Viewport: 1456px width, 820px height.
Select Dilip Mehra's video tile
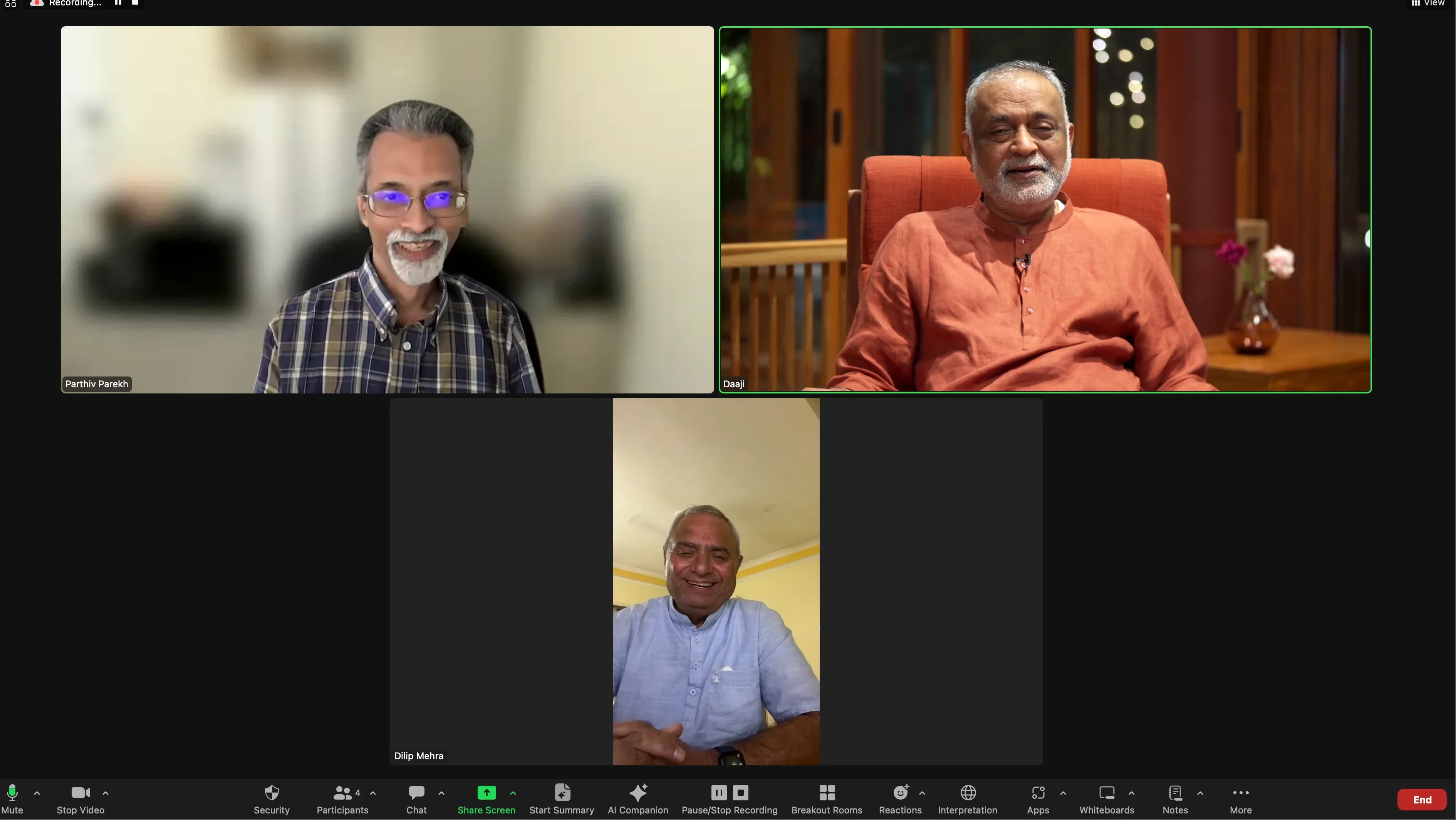716,582
